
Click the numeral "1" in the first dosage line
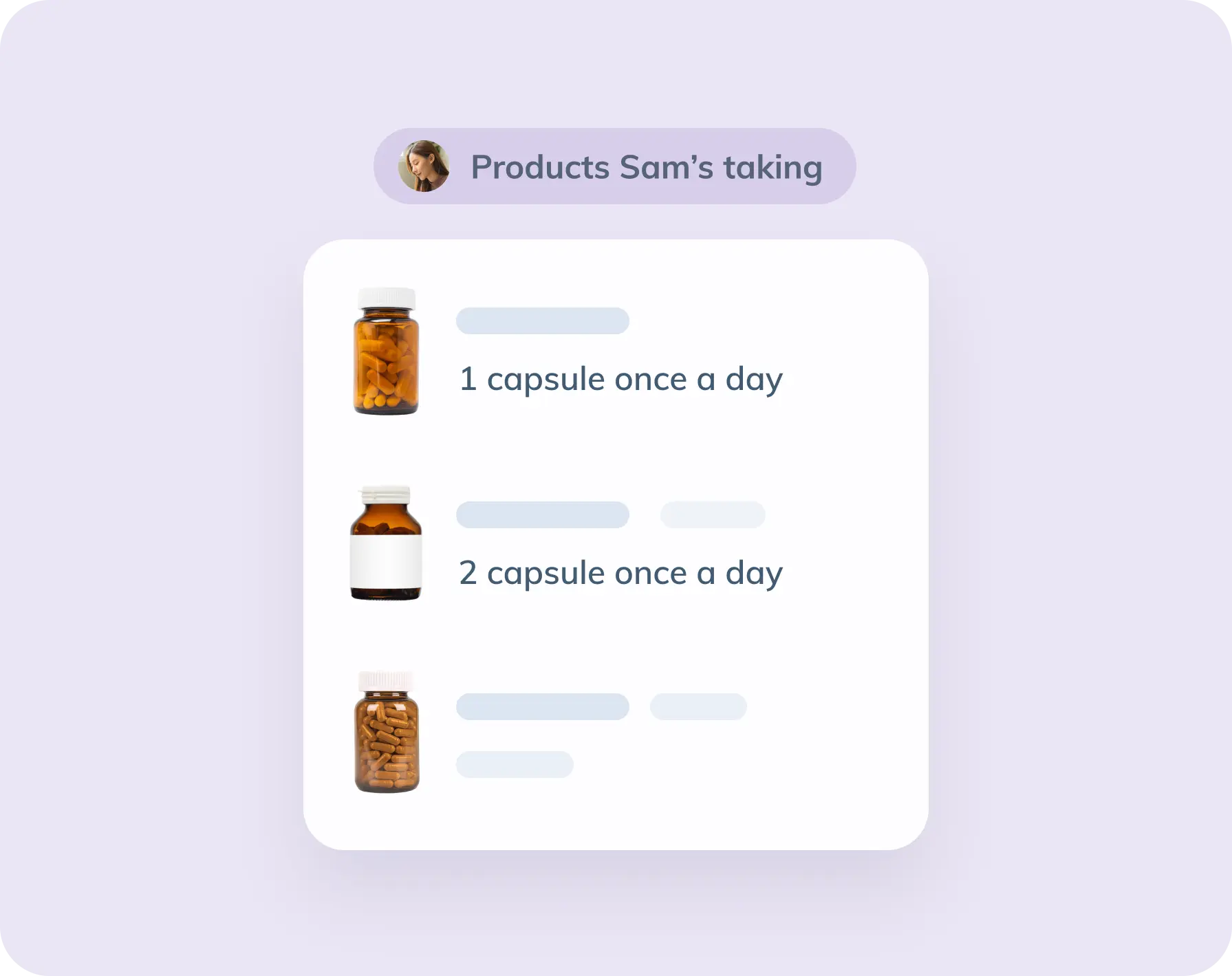click(x=468, y=379)
